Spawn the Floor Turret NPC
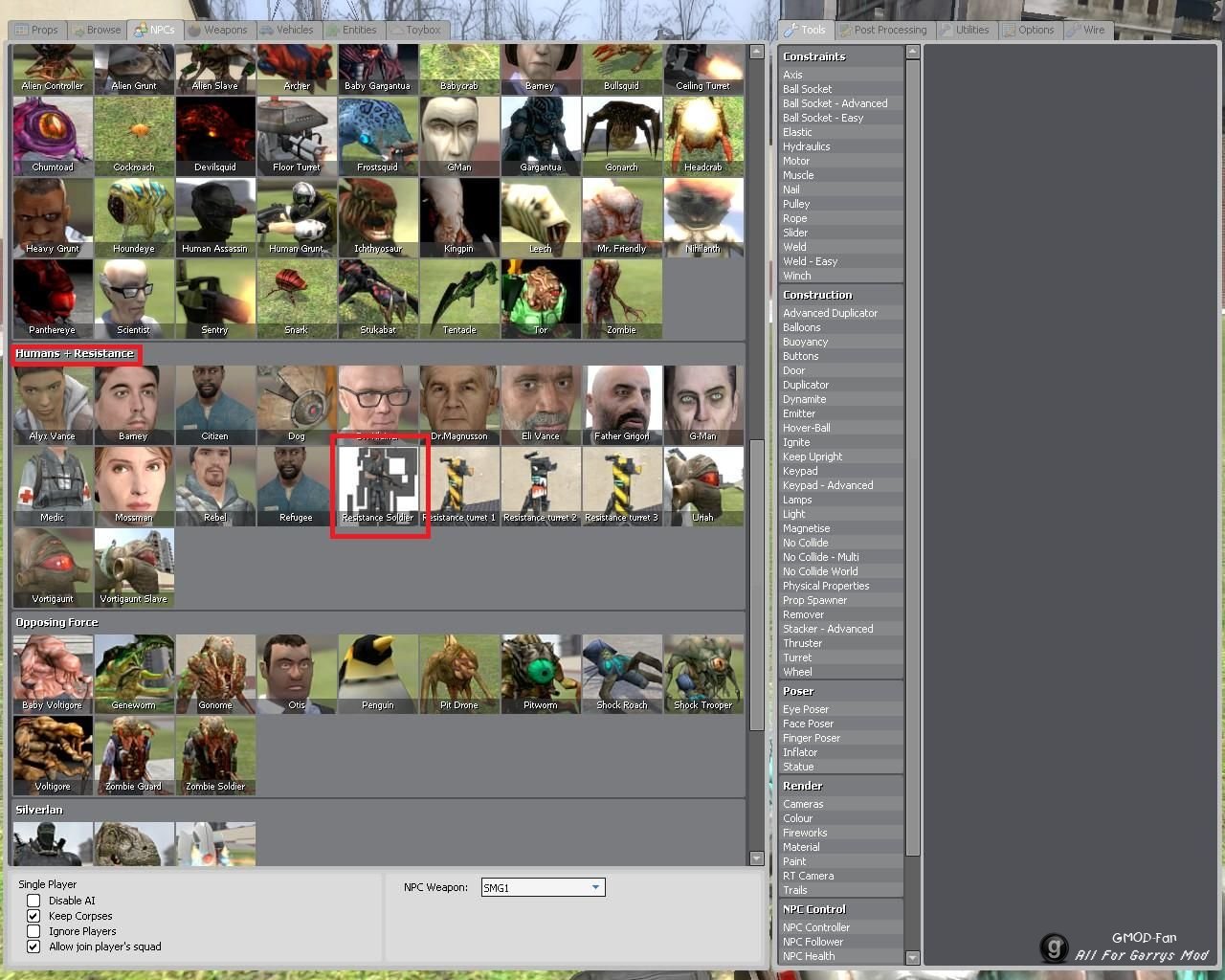The image size is (1225, 980). (297, 136)
